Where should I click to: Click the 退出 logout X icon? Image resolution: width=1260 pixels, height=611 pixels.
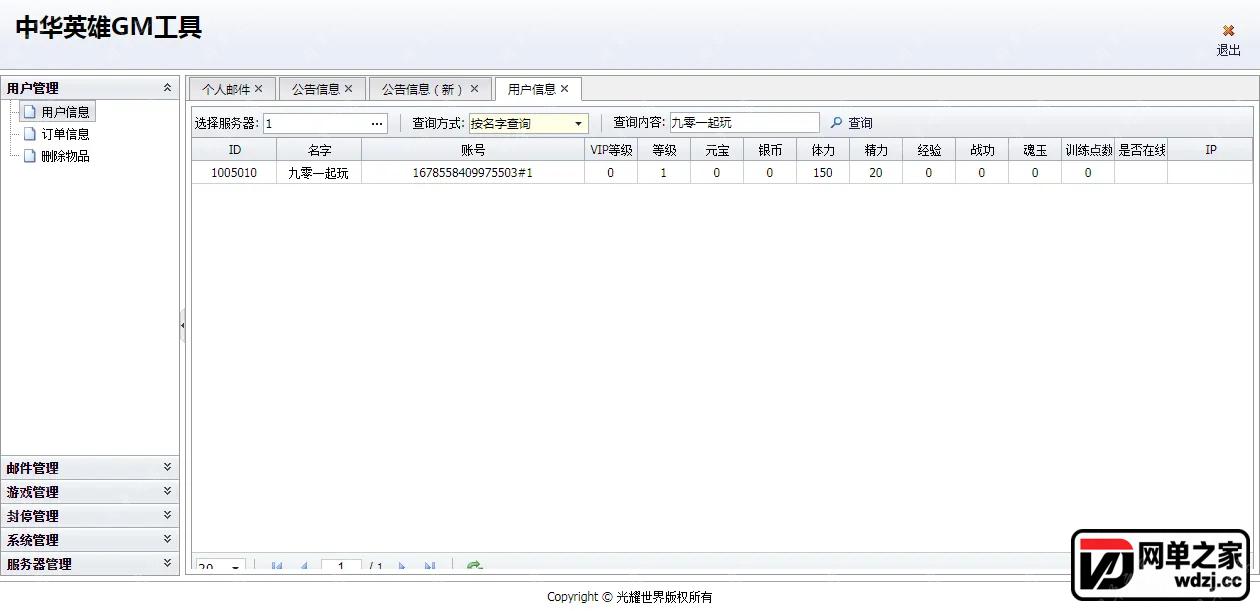(1228, 31)
